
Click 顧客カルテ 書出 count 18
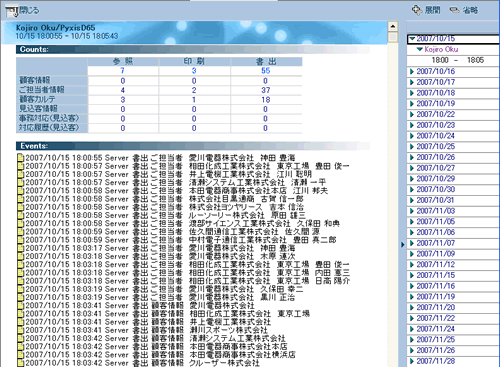(x=266, y=100)
